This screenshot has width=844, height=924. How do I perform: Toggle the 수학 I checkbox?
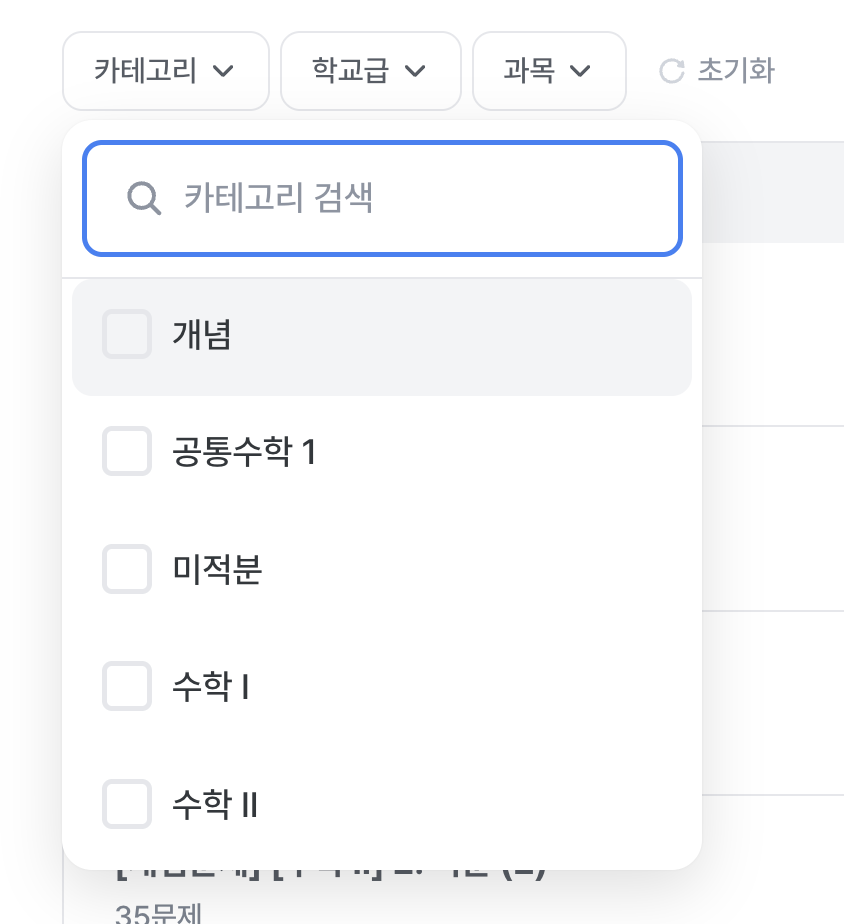click(127, 686)
